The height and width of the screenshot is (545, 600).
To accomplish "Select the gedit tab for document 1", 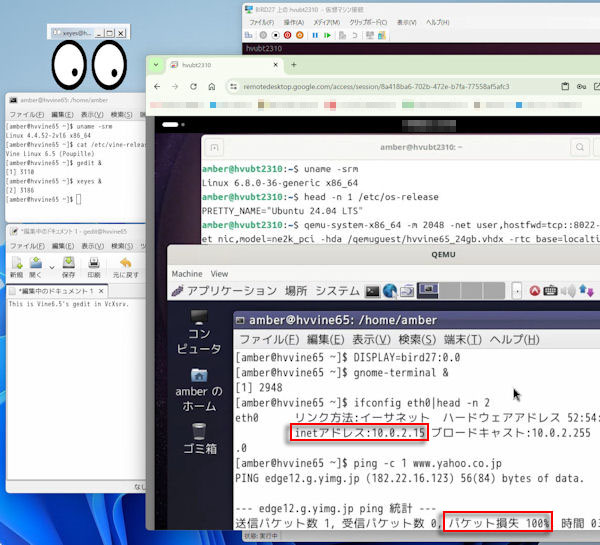I will point(56,291).
